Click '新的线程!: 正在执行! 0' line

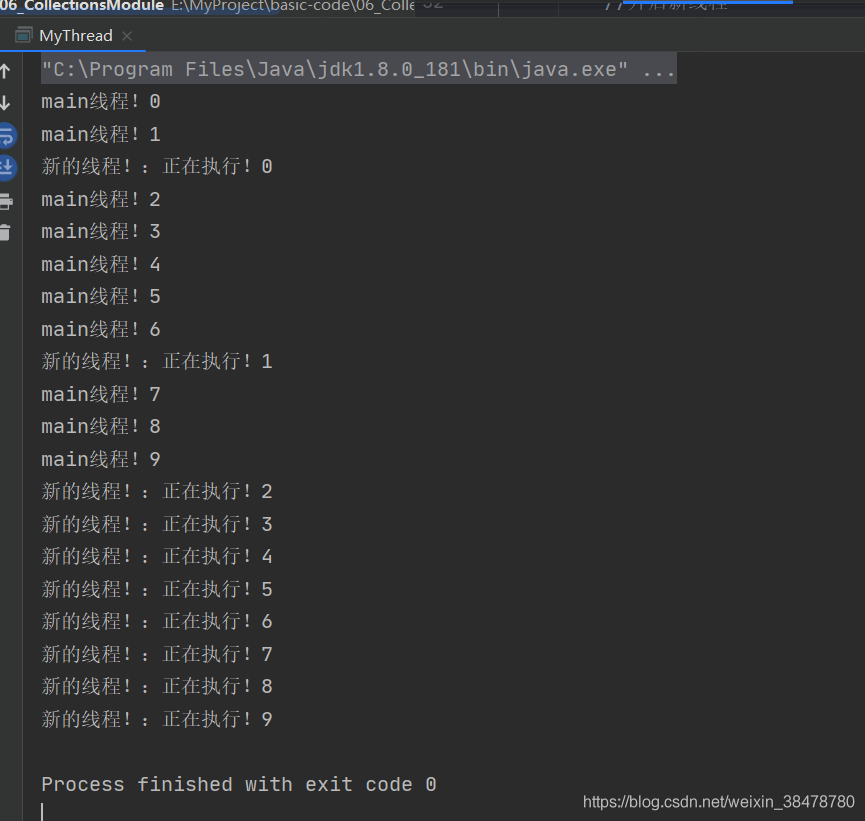point(157,166)
